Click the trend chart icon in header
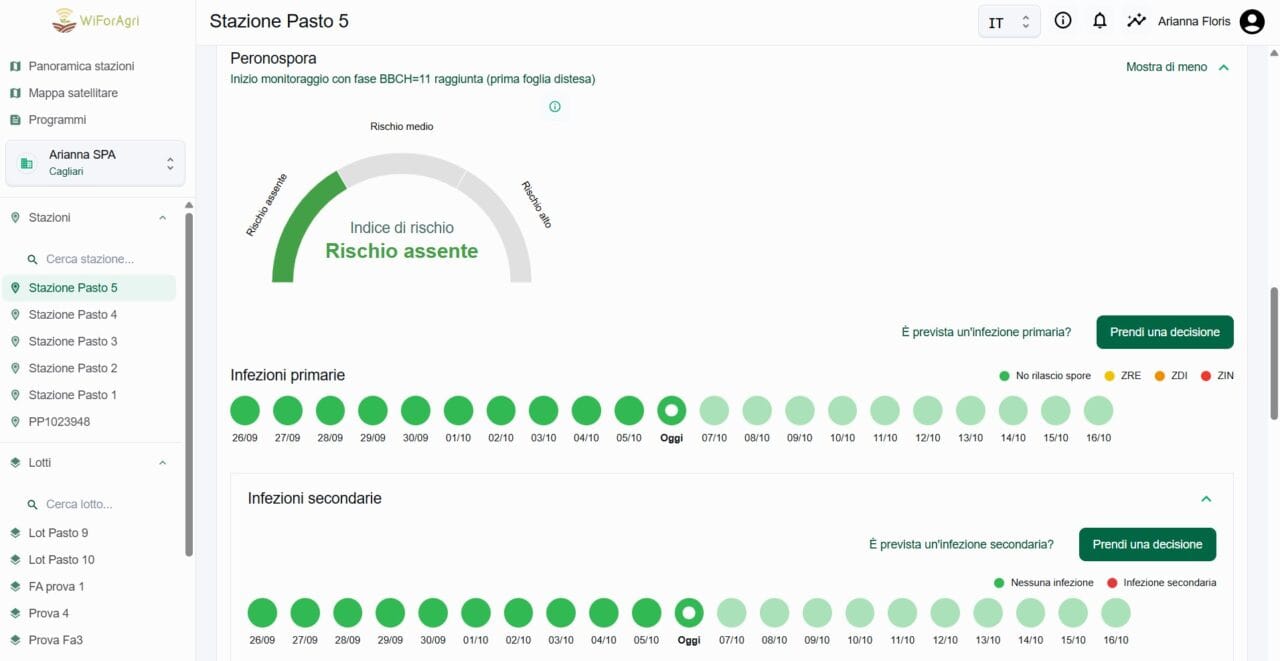The height and width of the screenshot is (661, 1280). tap(1136, 21)
